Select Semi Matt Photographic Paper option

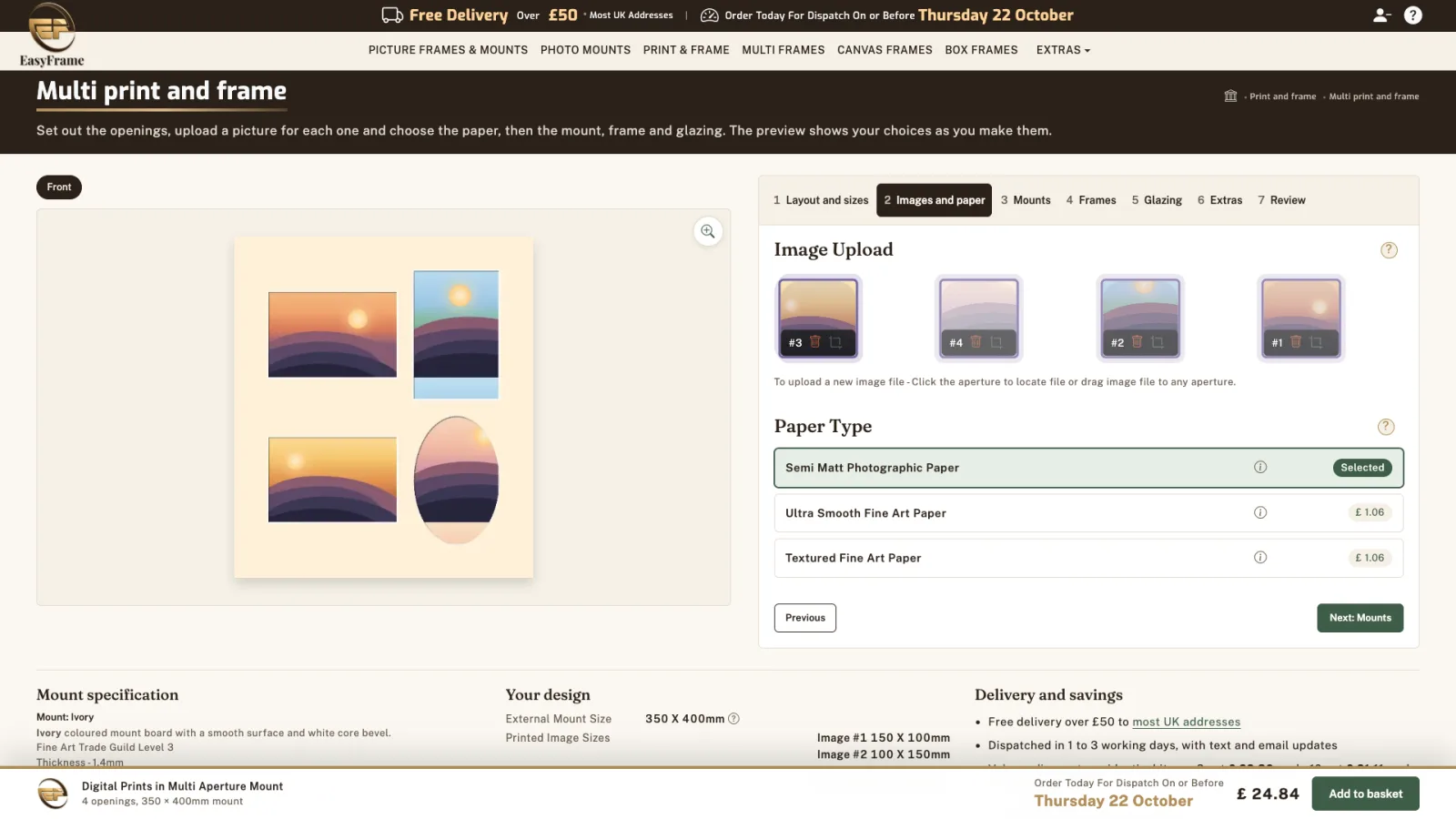(1088, 468)
